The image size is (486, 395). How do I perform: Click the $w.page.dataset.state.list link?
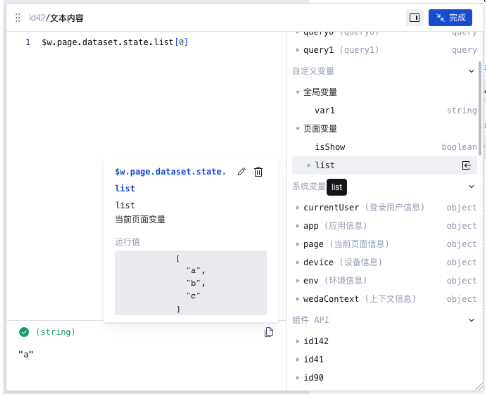tap(170, 180)
